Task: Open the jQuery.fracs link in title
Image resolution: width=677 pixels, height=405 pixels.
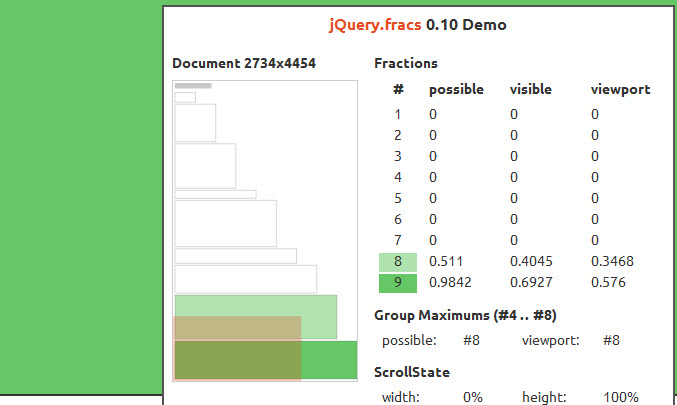Action: click(x=375, y=25)
